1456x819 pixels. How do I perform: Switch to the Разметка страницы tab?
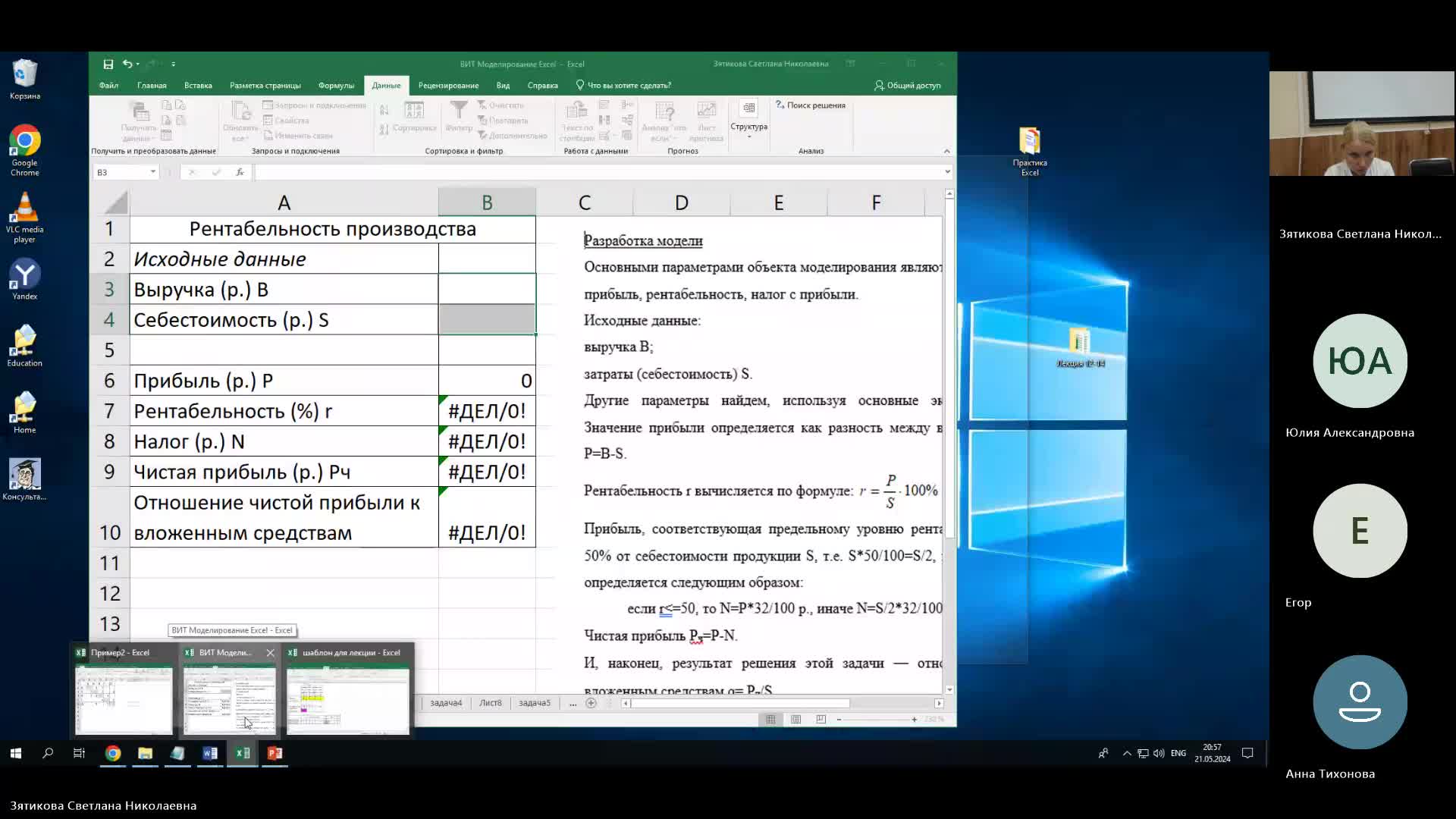265,86
